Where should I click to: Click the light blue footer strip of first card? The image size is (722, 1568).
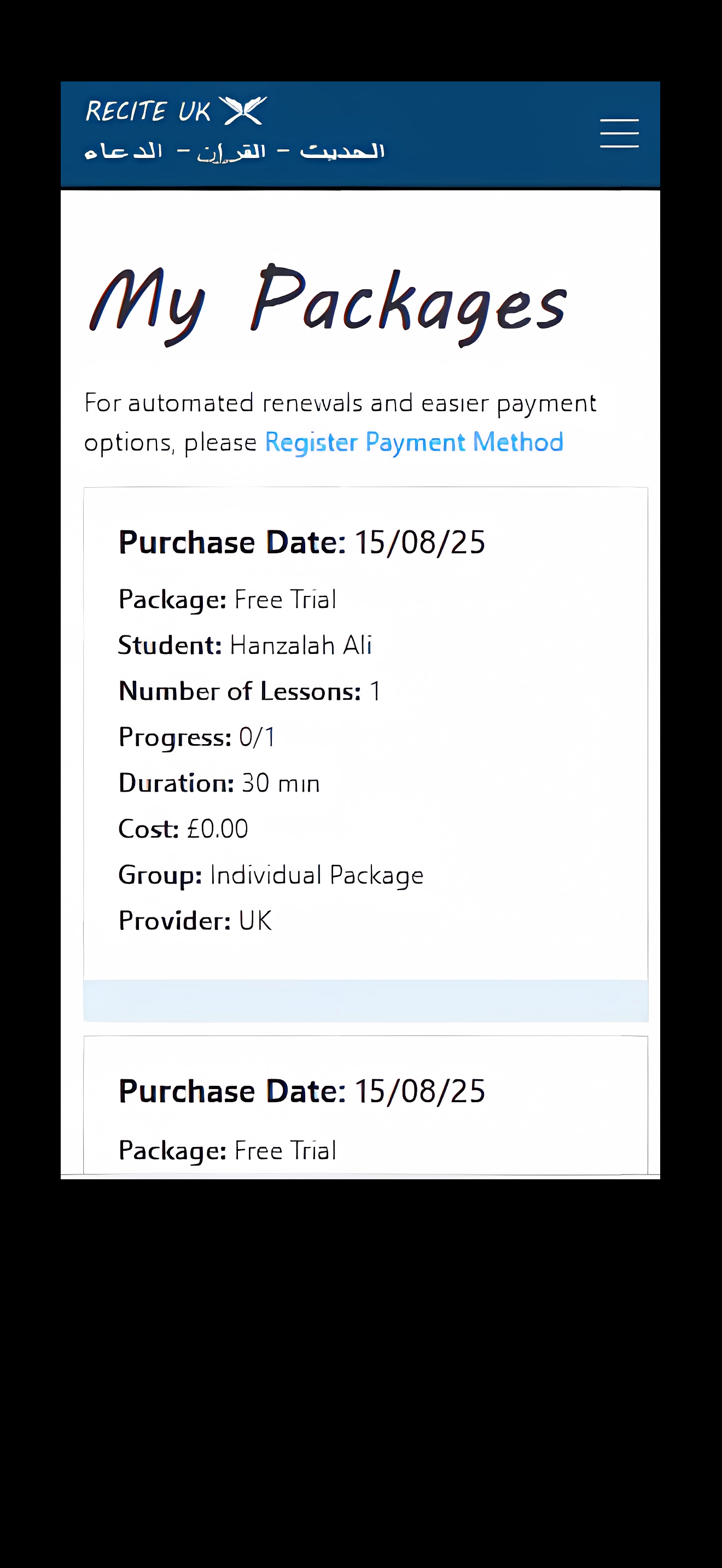(x=366, y=1001)
